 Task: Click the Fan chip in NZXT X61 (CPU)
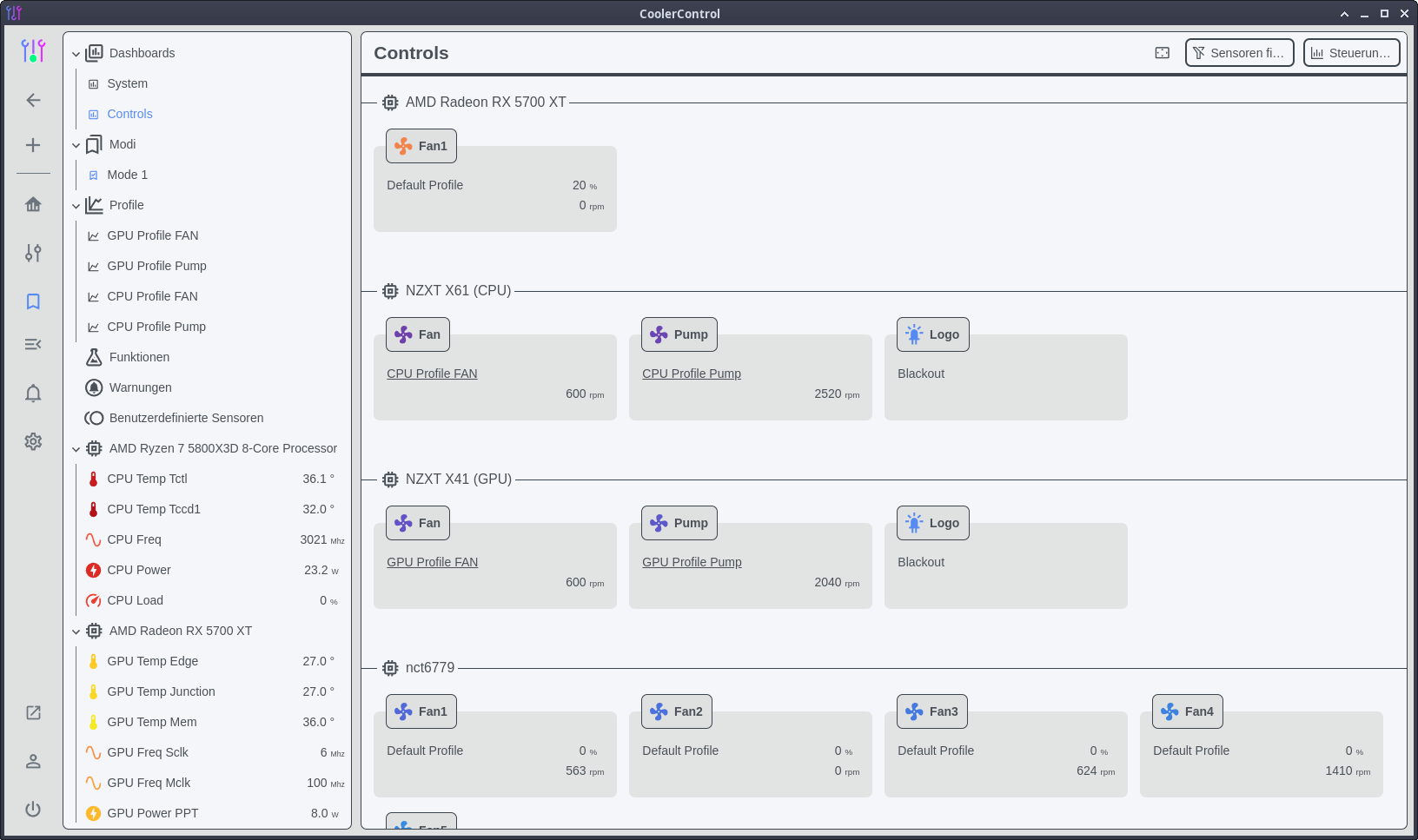coord(418,334)
